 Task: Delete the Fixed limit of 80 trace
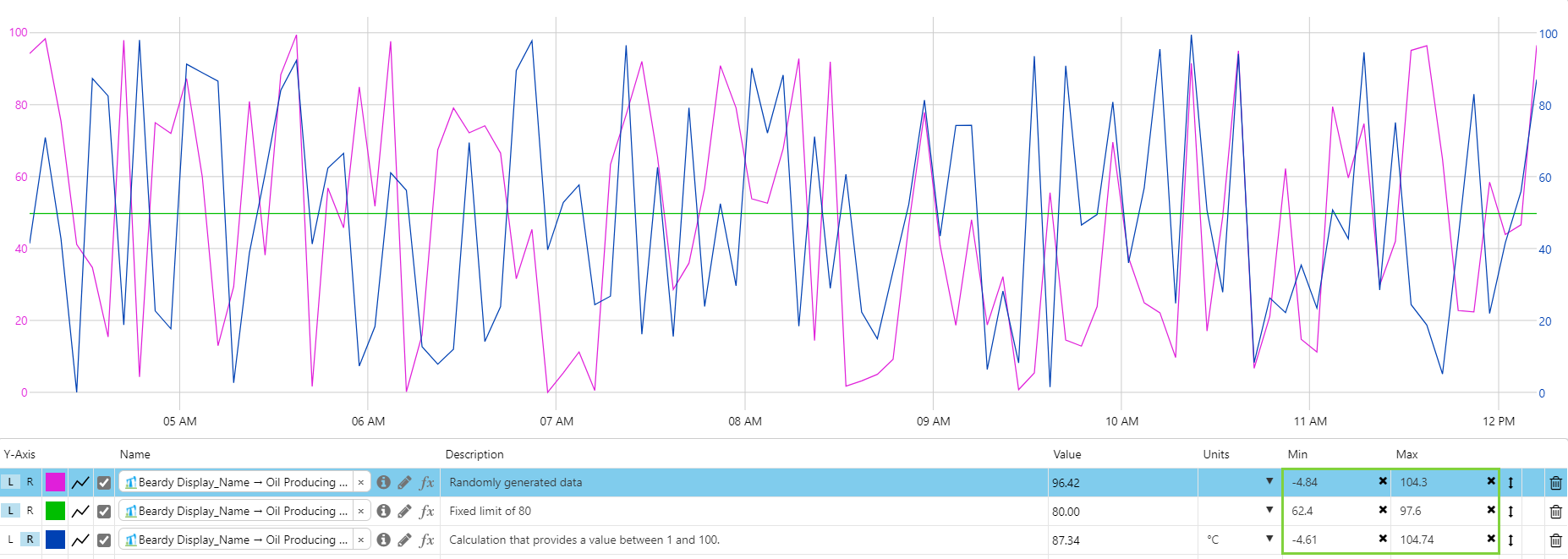pos(1555,512)
